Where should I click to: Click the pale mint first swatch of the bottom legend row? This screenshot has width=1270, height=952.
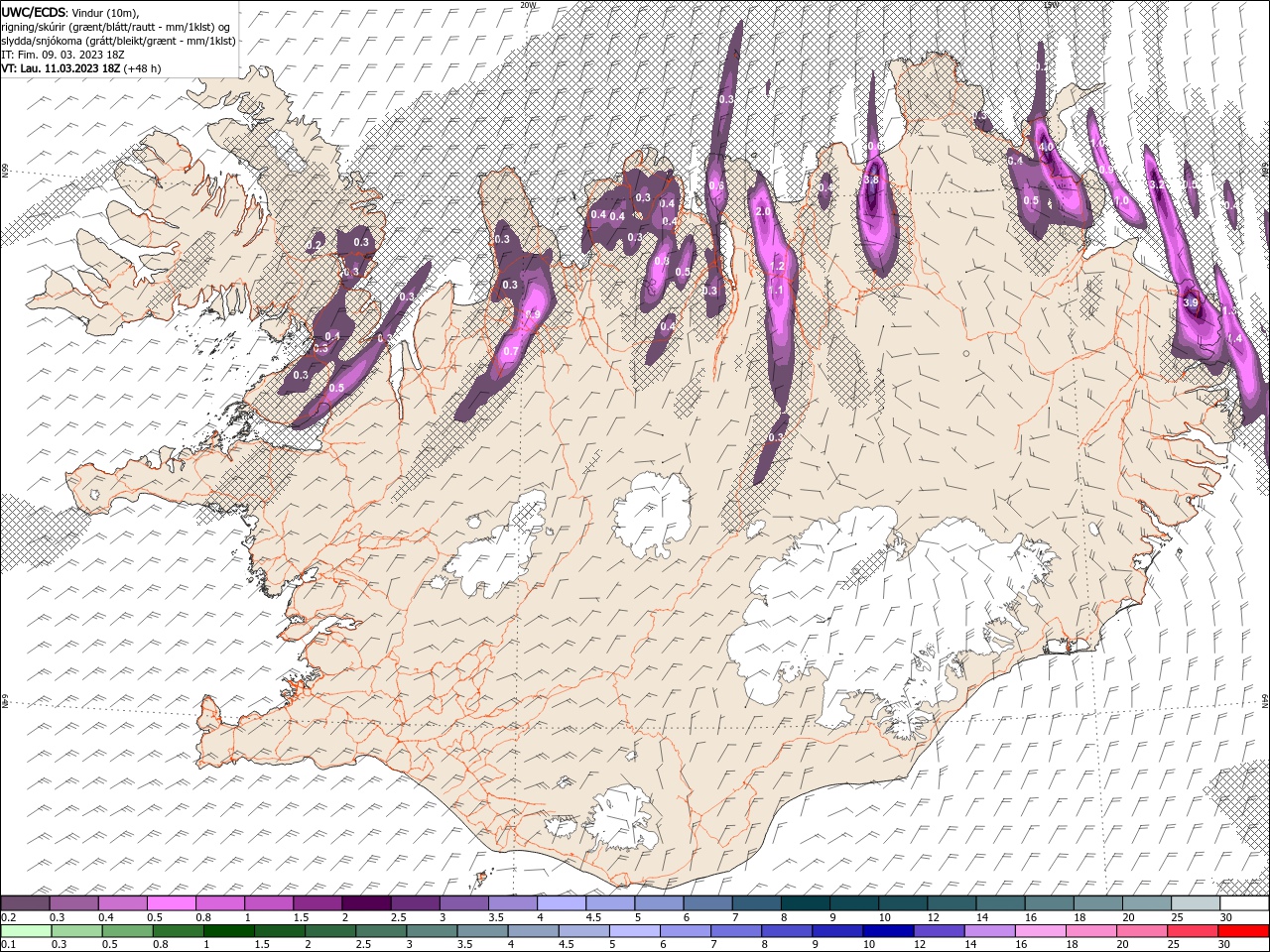coord(26,931)
